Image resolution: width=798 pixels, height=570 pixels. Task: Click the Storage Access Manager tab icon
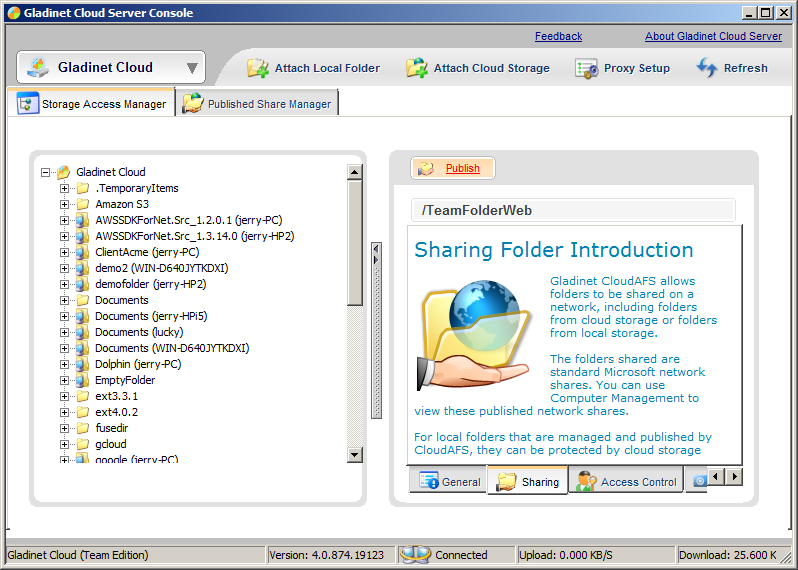click(x=27, y=103)
